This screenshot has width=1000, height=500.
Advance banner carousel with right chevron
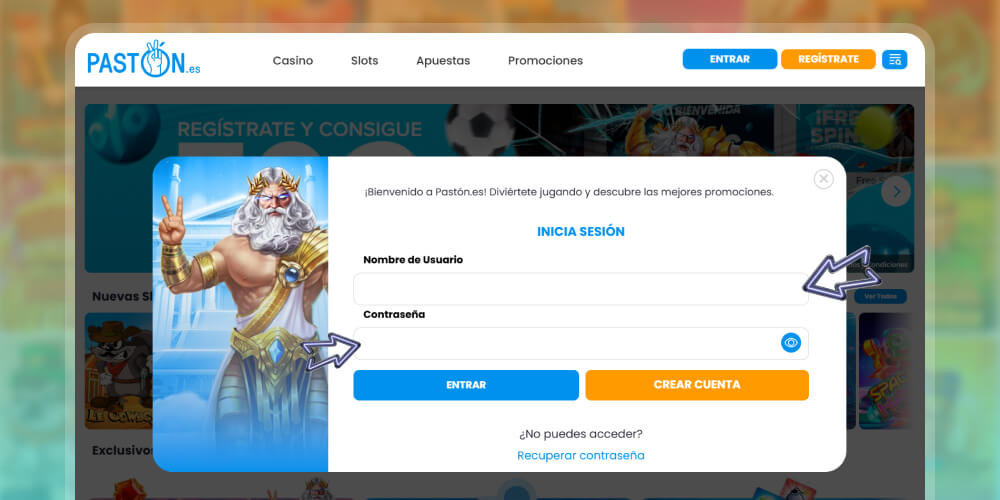point(896,191)
